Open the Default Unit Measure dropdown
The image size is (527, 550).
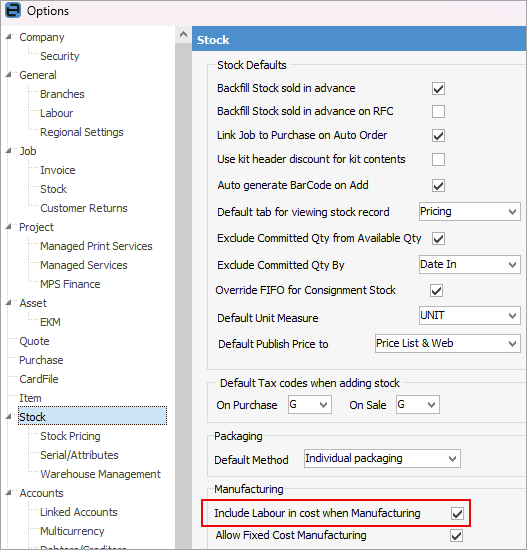click(x=469, y=315)
